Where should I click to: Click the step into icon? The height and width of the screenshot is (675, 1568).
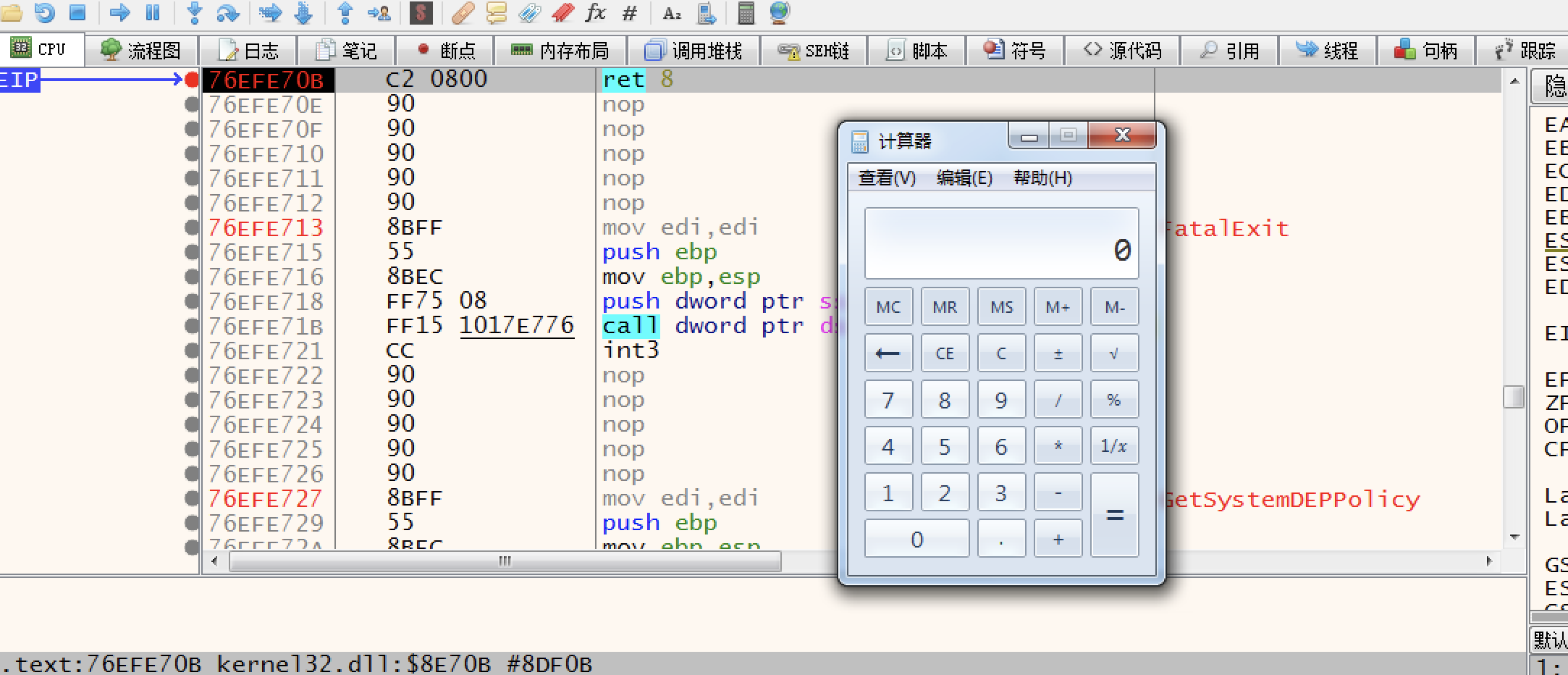click(194, 12)
